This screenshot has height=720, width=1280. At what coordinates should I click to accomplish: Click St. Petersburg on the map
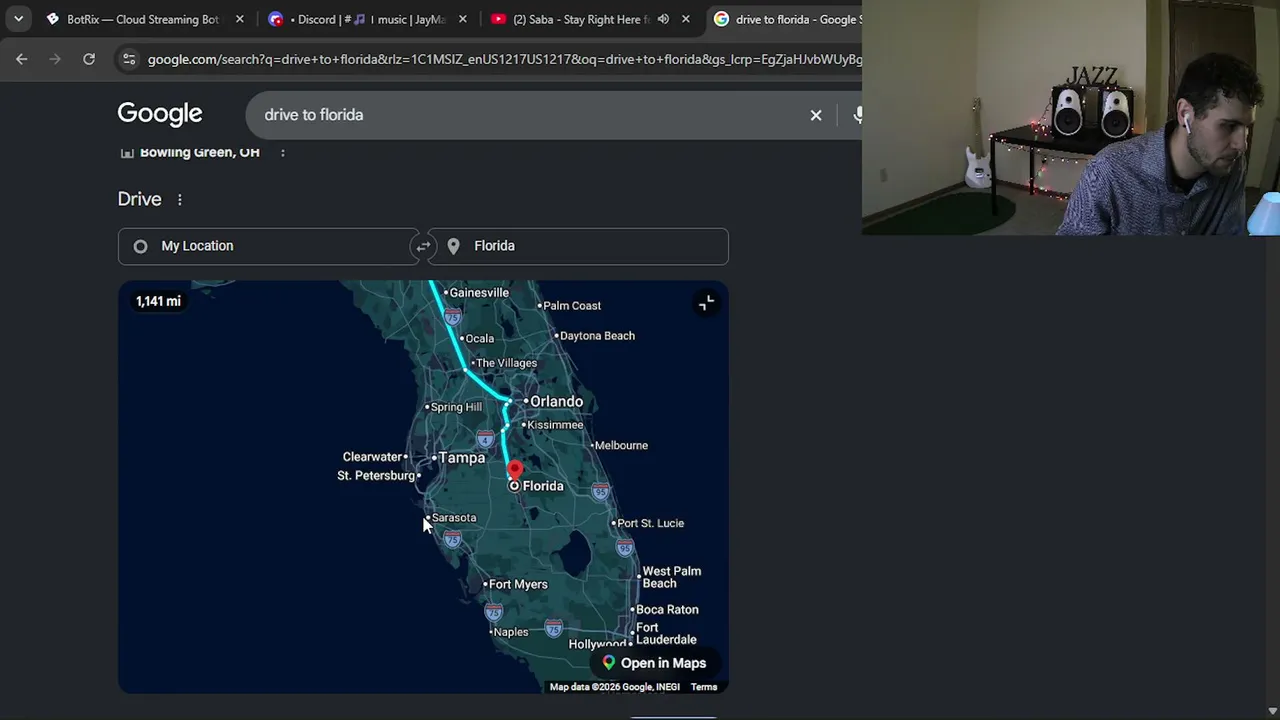pyautogui.click(x=376, y=475)
